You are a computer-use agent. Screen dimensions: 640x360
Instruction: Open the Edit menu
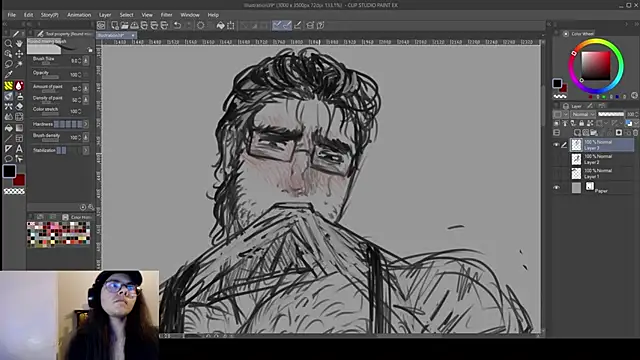[28, 15]
